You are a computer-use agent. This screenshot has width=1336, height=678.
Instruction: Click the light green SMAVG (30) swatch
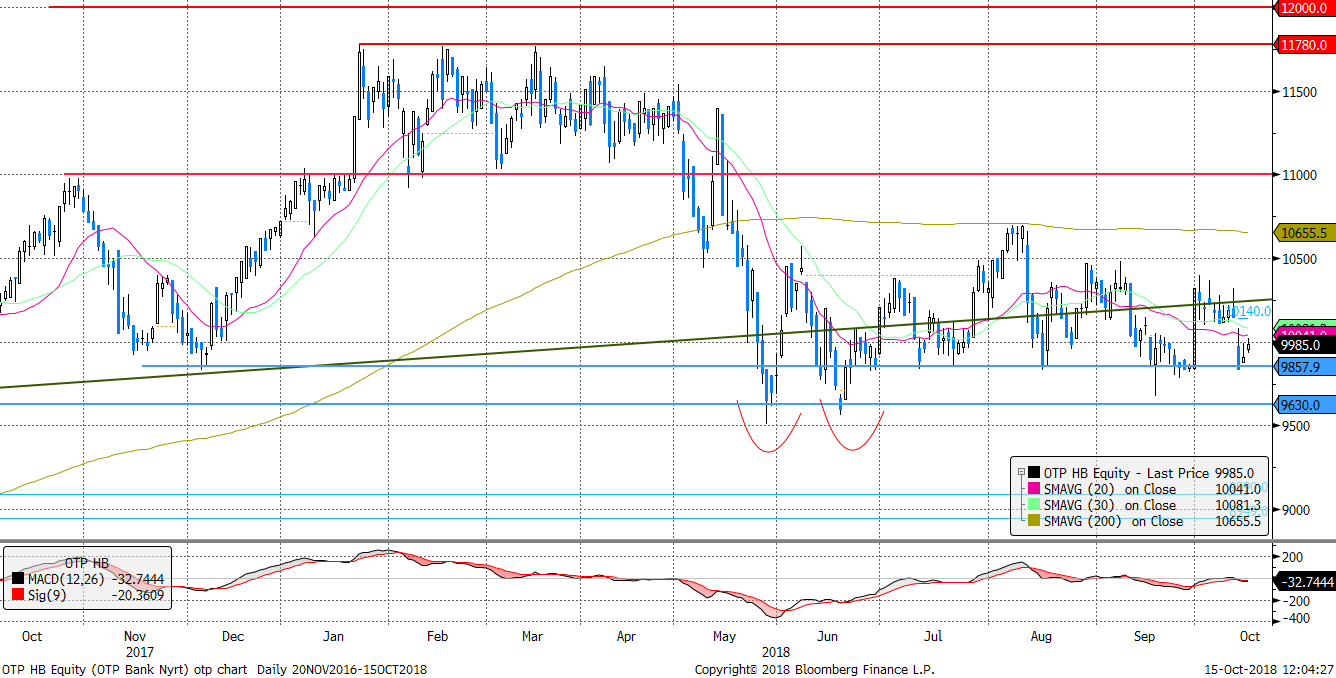(1034, 505)
